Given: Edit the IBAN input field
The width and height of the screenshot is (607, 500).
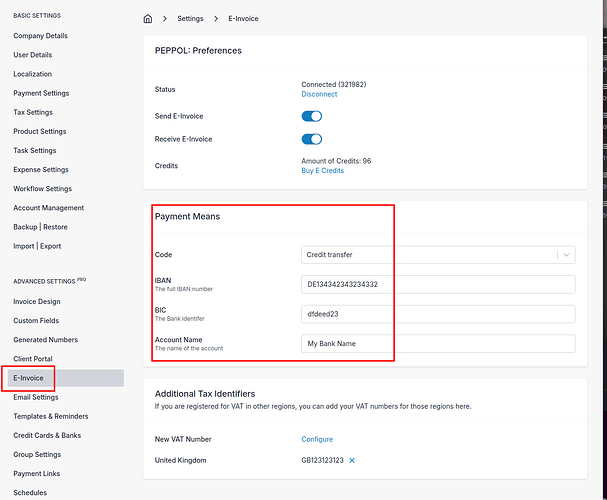Looking at the screenshot, I should point(438,284).
